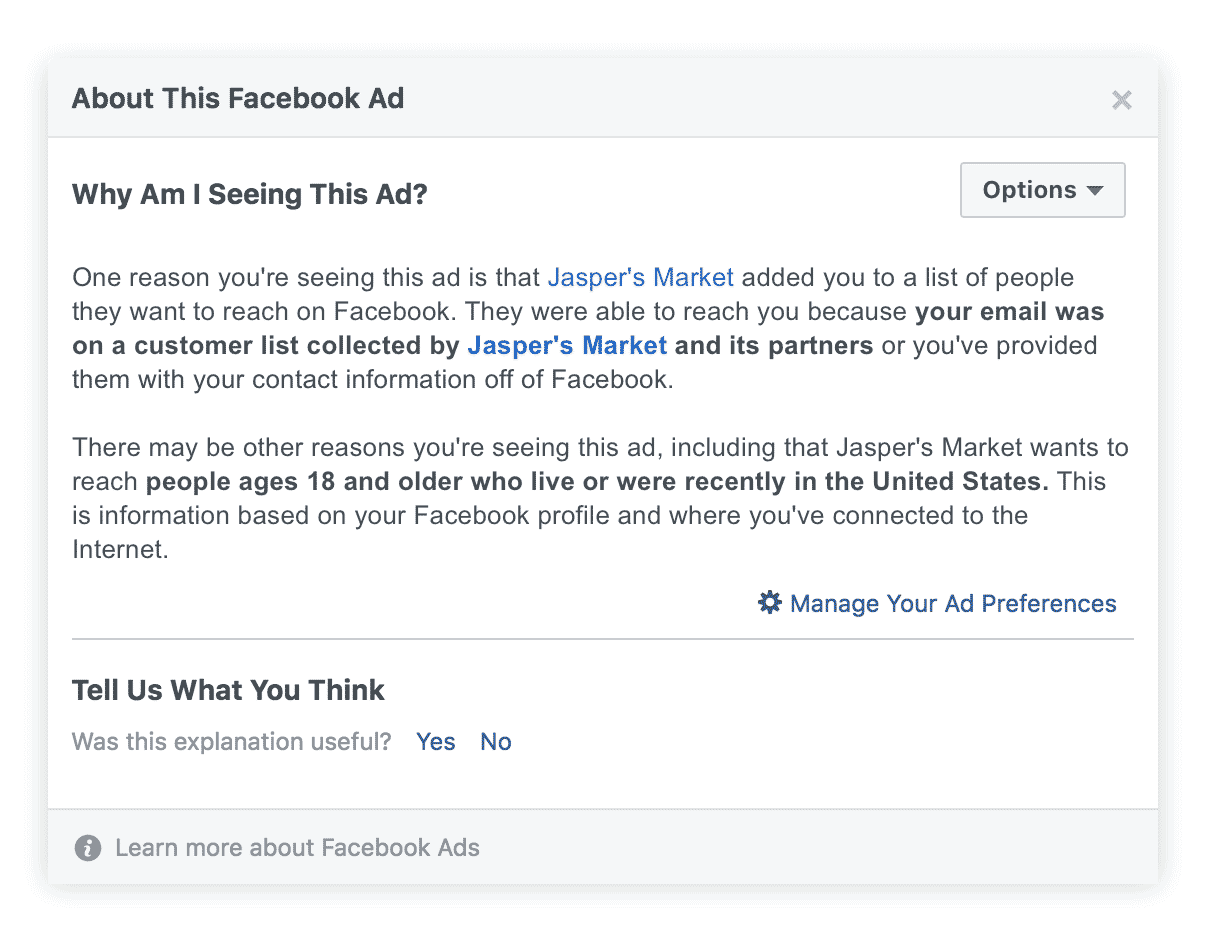Click the arrow on the Options button
This screenshot has height=941, width=1209.
pos(1094,191)
